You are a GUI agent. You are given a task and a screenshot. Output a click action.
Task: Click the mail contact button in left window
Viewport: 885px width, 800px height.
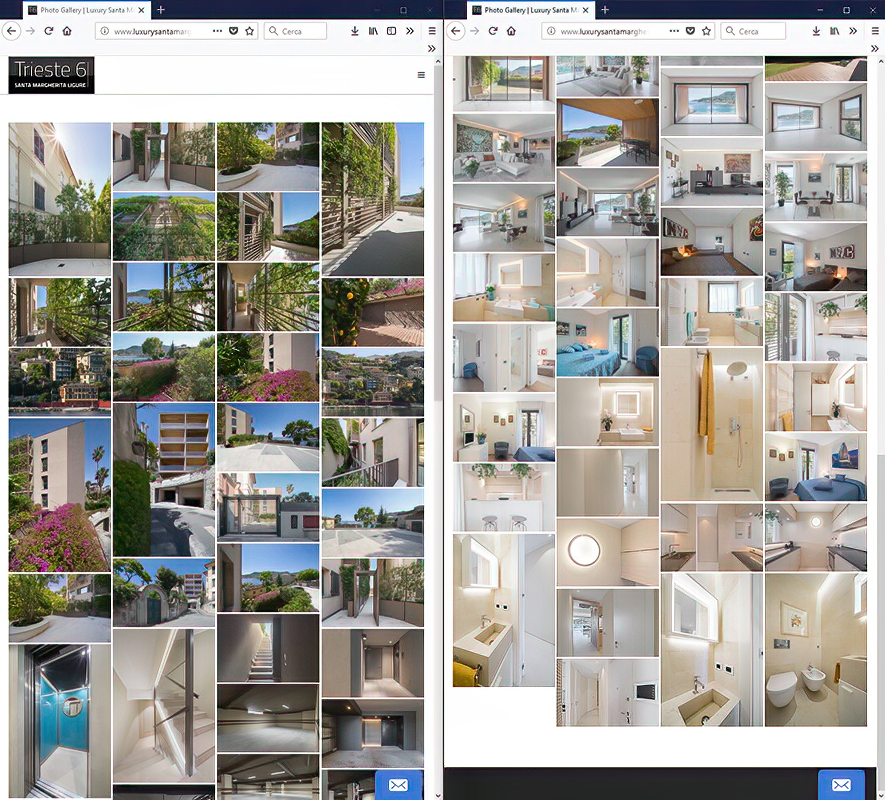tap(399, 785)
